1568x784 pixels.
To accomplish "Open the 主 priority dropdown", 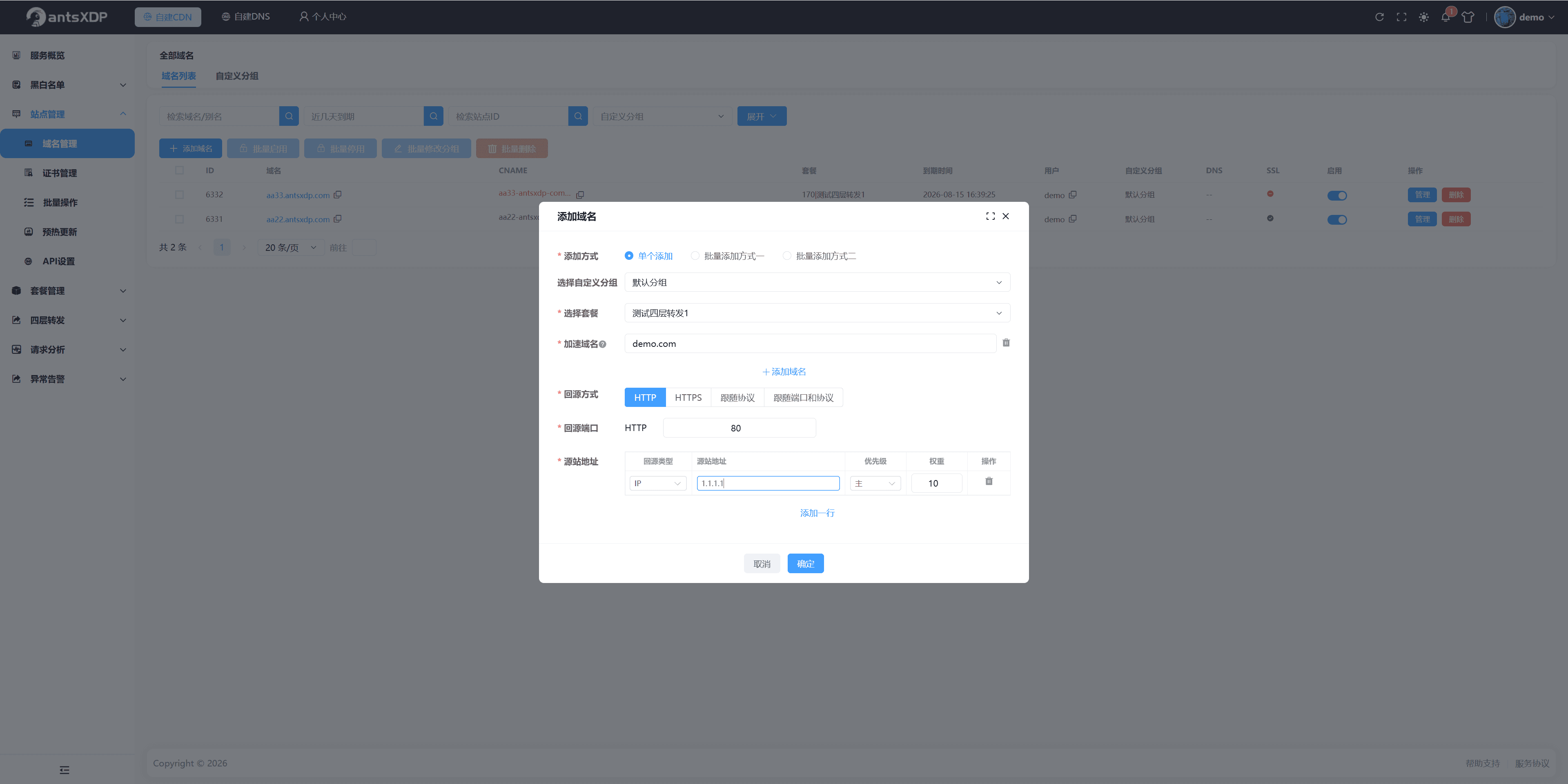I will pyautogui.click(x=875, y=484).
